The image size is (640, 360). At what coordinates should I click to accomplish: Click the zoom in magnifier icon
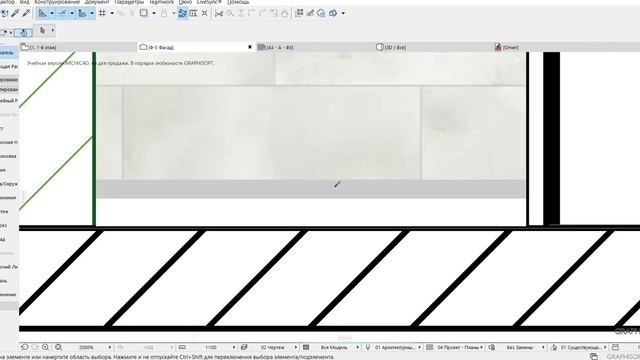tap(45, 347)
